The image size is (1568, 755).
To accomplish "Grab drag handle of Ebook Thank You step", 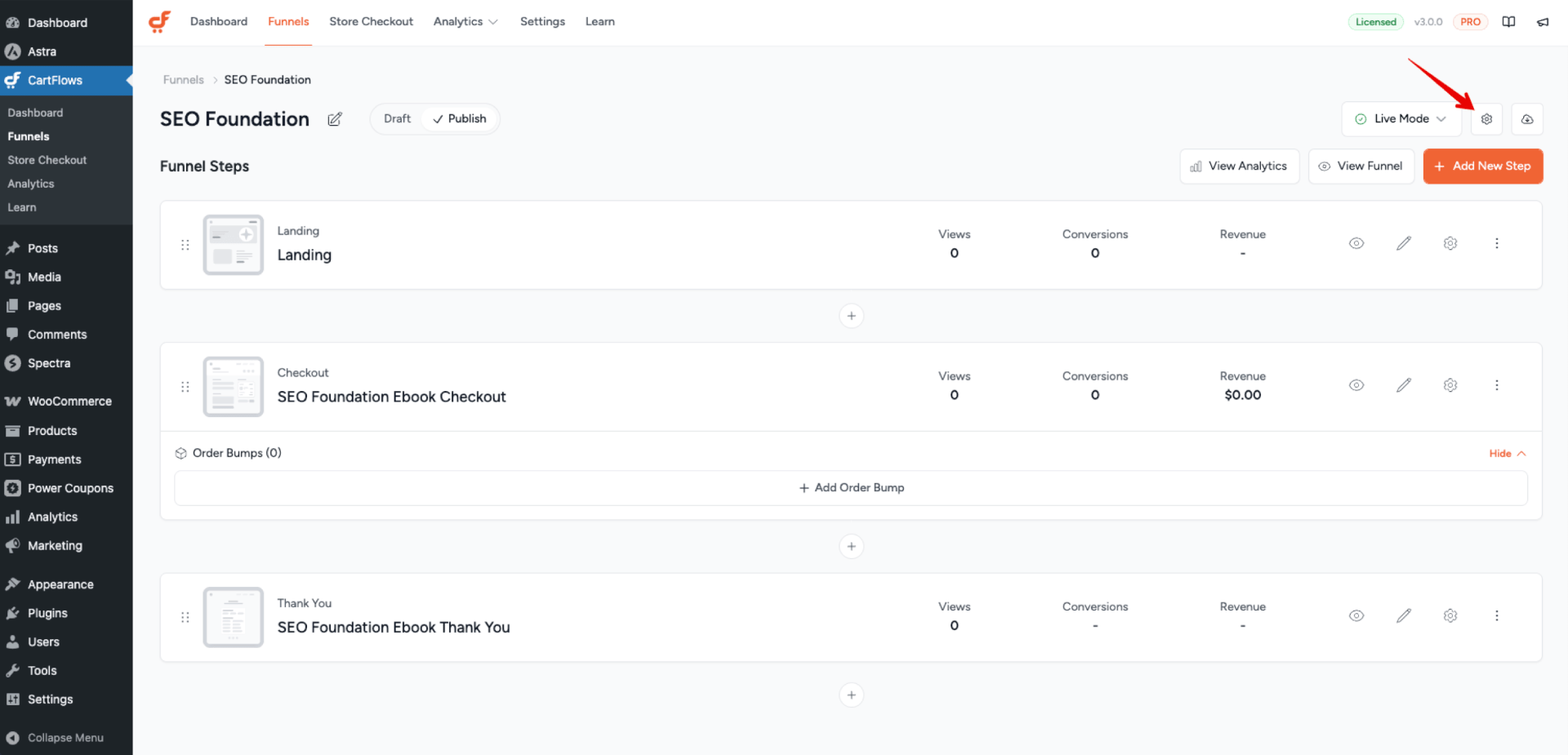I will (x=185, y=617).
